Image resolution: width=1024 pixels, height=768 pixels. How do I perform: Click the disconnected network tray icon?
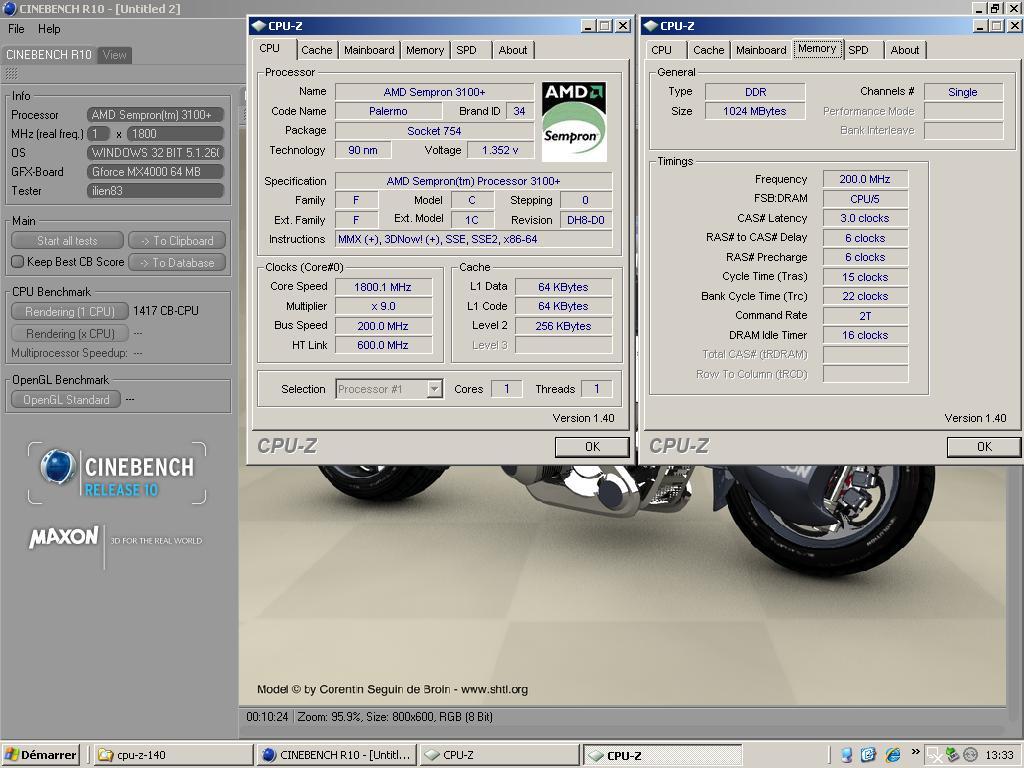click(934, 755)
